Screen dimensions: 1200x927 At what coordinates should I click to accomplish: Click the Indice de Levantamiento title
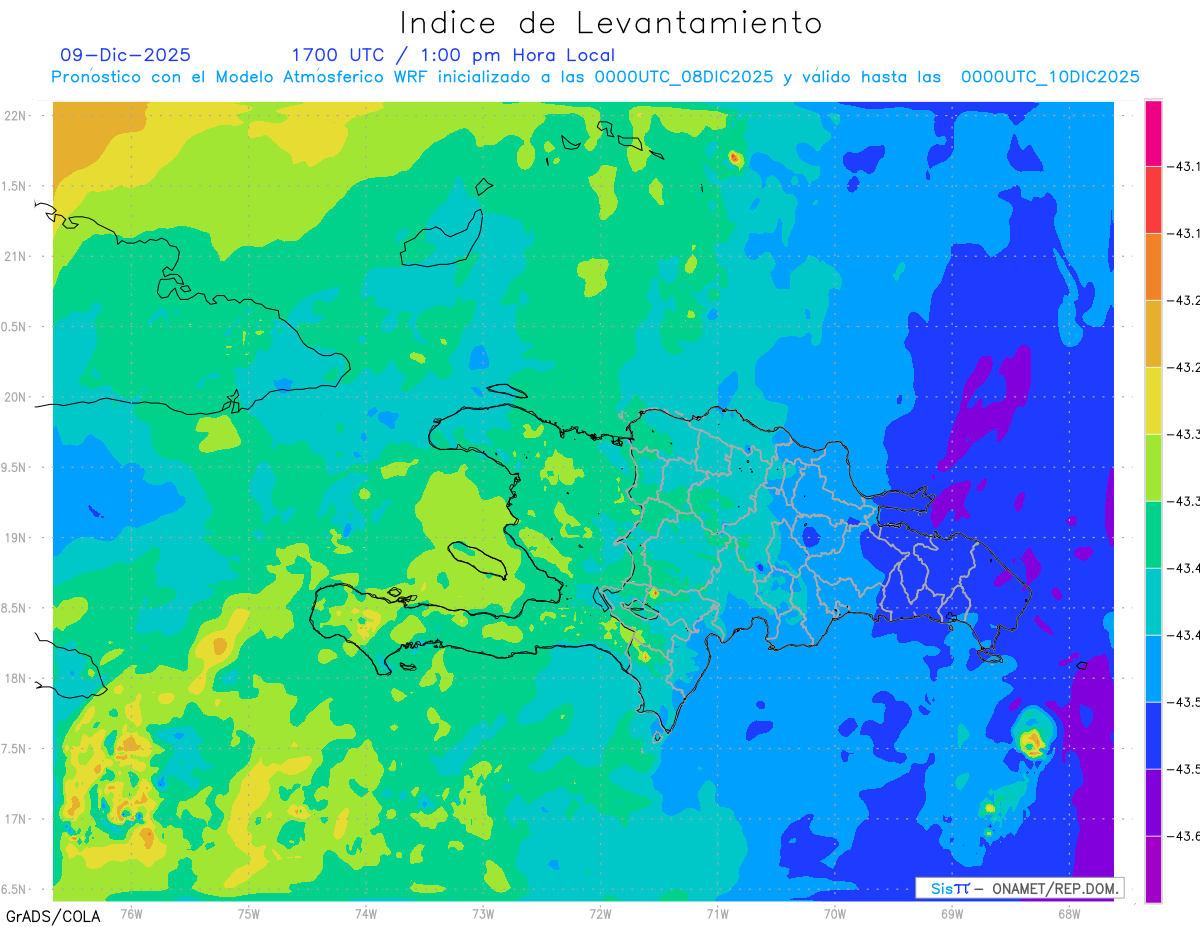coord(610,23)
